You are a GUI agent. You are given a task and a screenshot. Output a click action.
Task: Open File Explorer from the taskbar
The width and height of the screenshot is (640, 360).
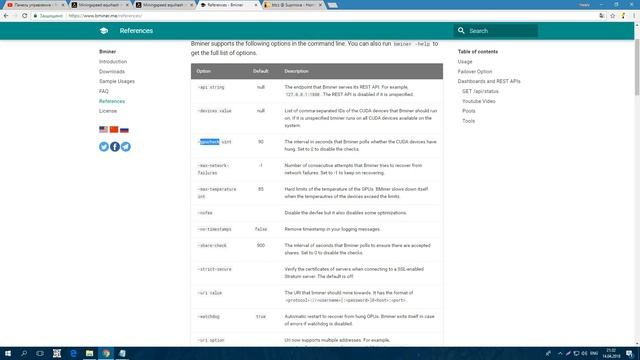(x=89, y=353)
